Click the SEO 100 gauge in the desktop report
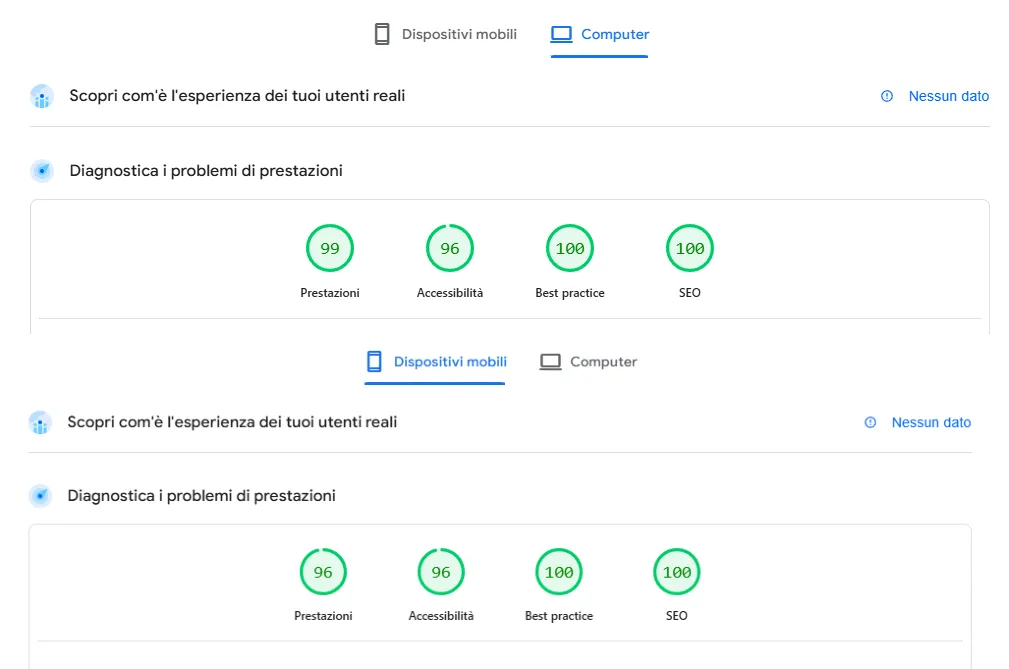1009x669 pixels. pyautogui.click(x=690, y=249)
